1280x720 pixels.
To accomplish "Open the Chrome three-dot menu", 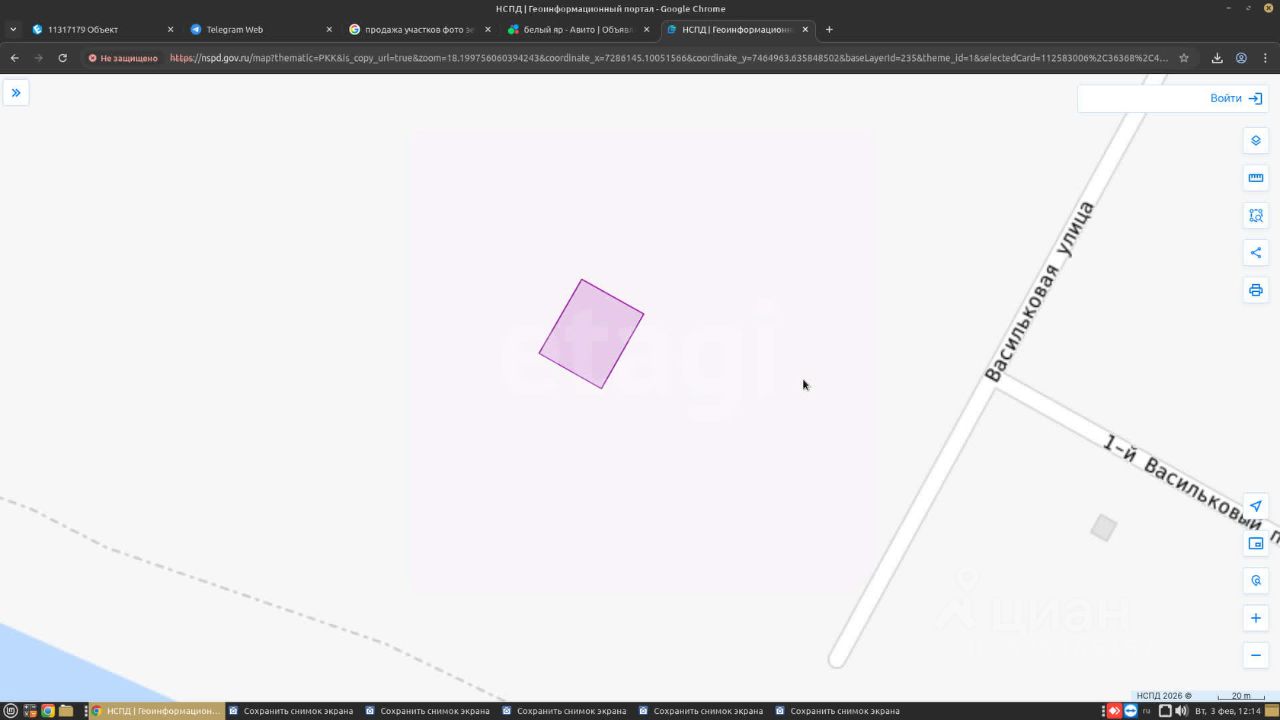I will [x=1265, y=58].
